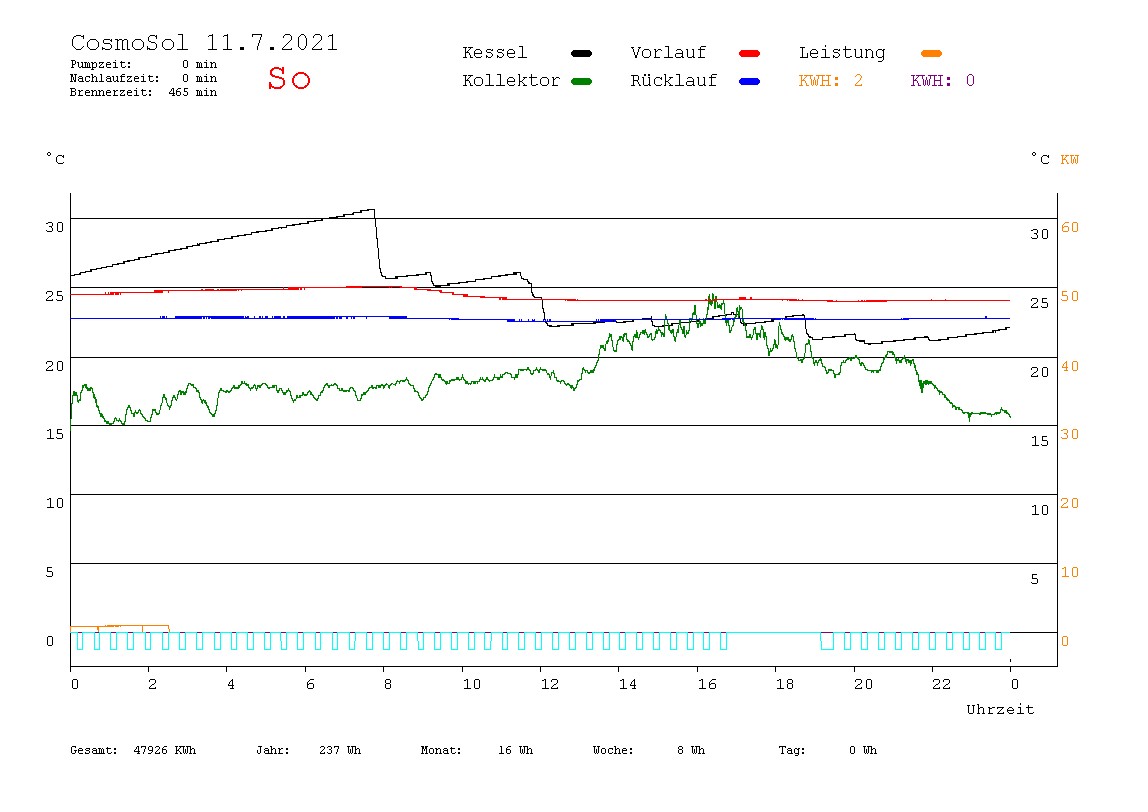Click the 'Monat:' footer label

441,750
